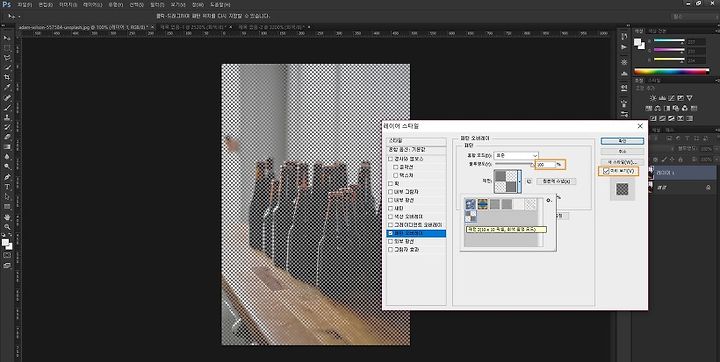Toggle the pattern picker dropdown arrow
The width and height of the screenshot is (720, 362).
pyautogui.click(x=520, y=181)
